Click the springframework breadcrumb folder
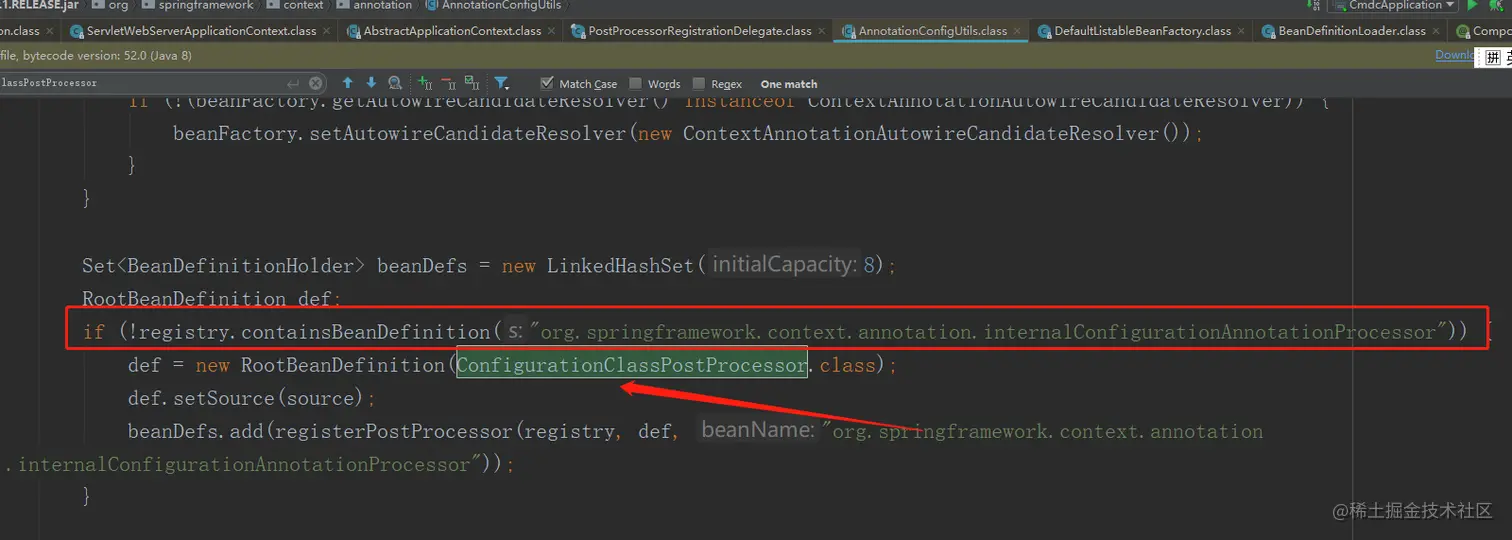The width and height of the screenshot is (1512, 540). (198, 5)
